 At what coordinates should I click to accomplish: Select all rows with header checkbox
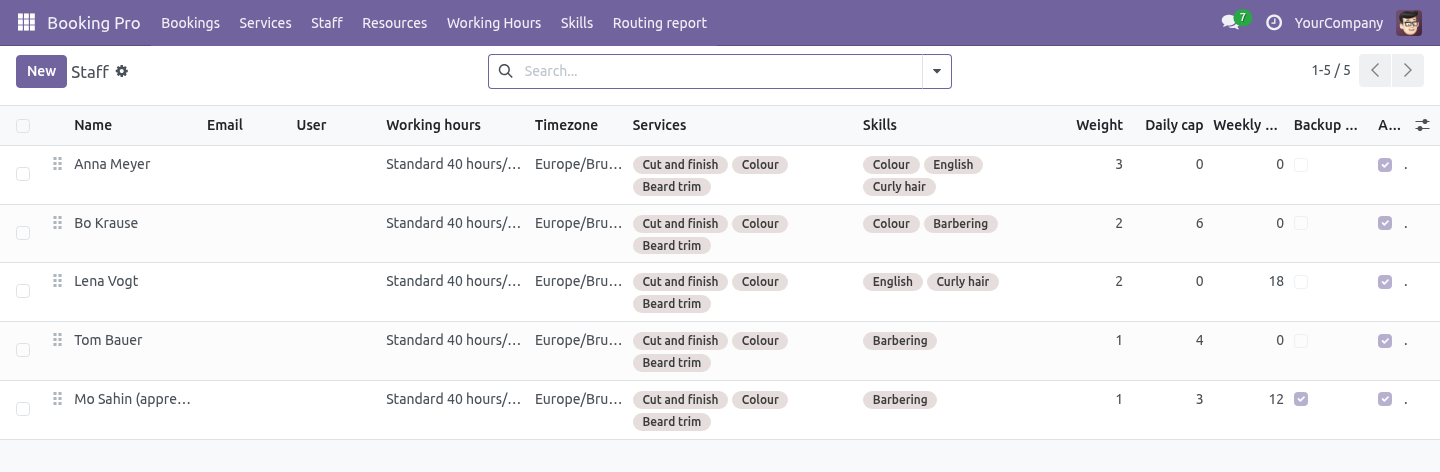coord(23,126)
